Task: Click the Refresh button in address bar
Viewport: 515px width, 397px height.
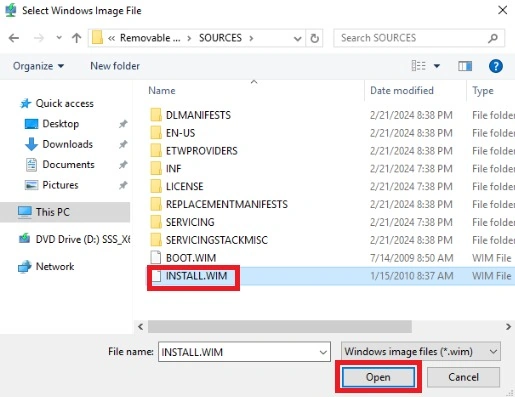Action: pyautogui.click(x=314, y=38)
